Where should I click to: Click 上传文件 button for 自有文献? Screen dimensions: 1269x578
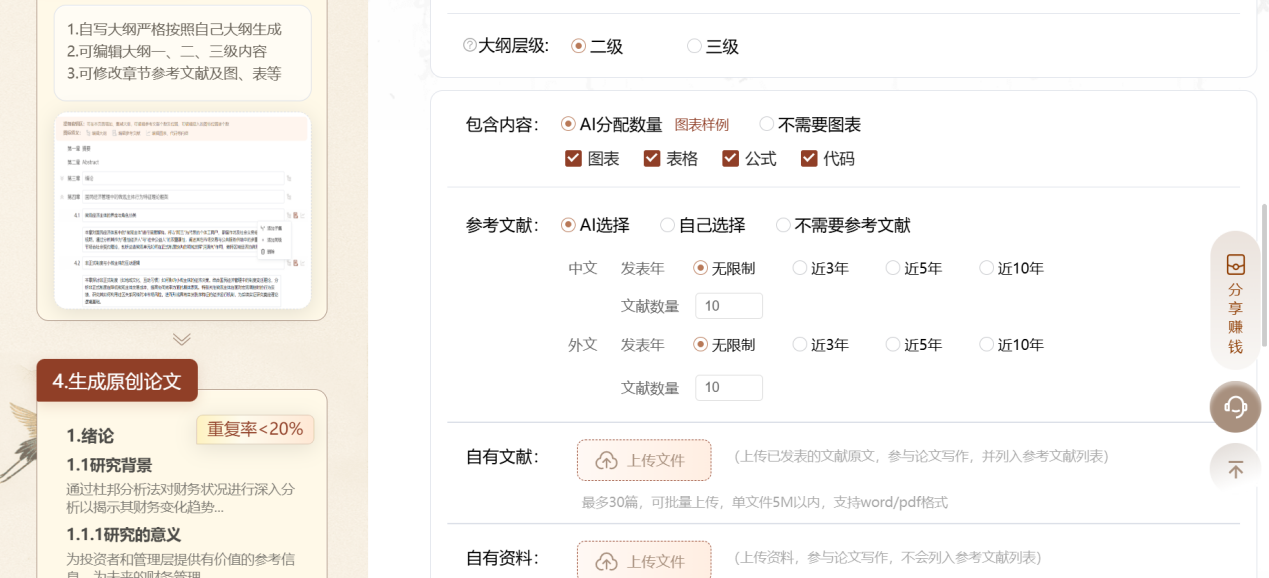644,460
